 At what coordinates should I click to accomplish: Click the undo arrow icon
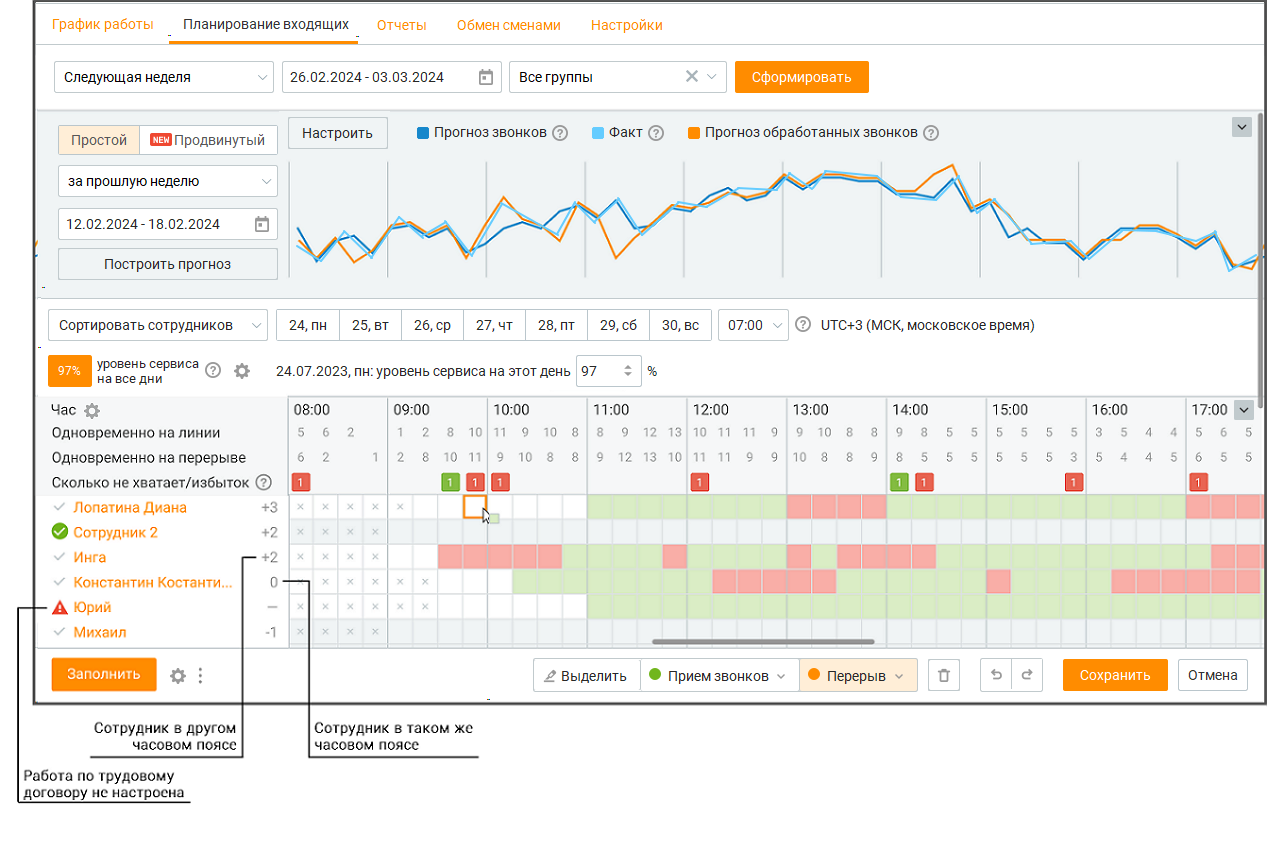click(x=995, y=675)
